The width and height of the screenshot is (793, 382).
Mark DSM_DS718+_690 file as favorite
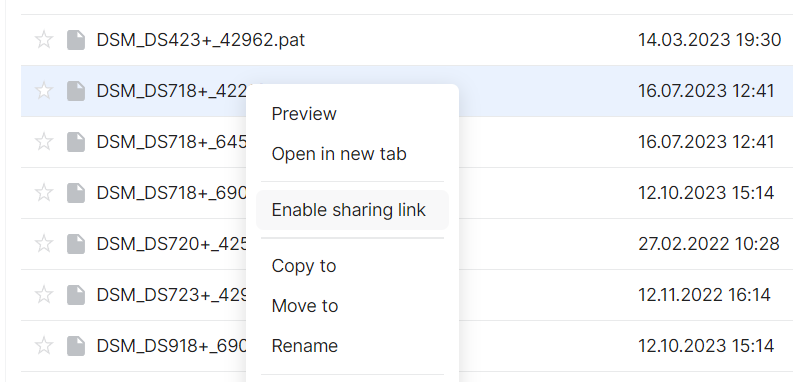44,193
